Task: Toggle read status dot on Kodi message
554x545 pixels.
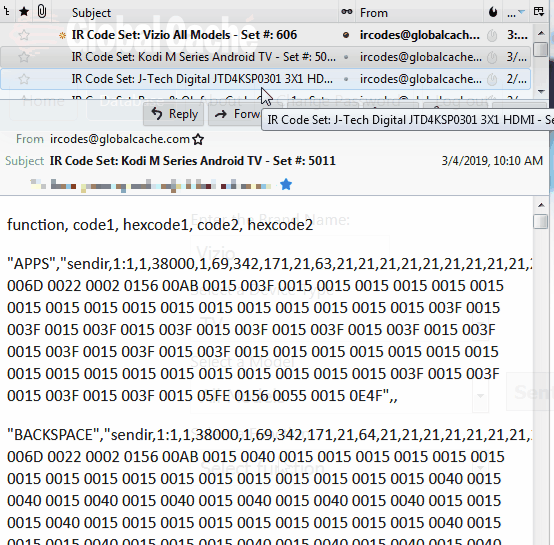Action: click(346, 57)
